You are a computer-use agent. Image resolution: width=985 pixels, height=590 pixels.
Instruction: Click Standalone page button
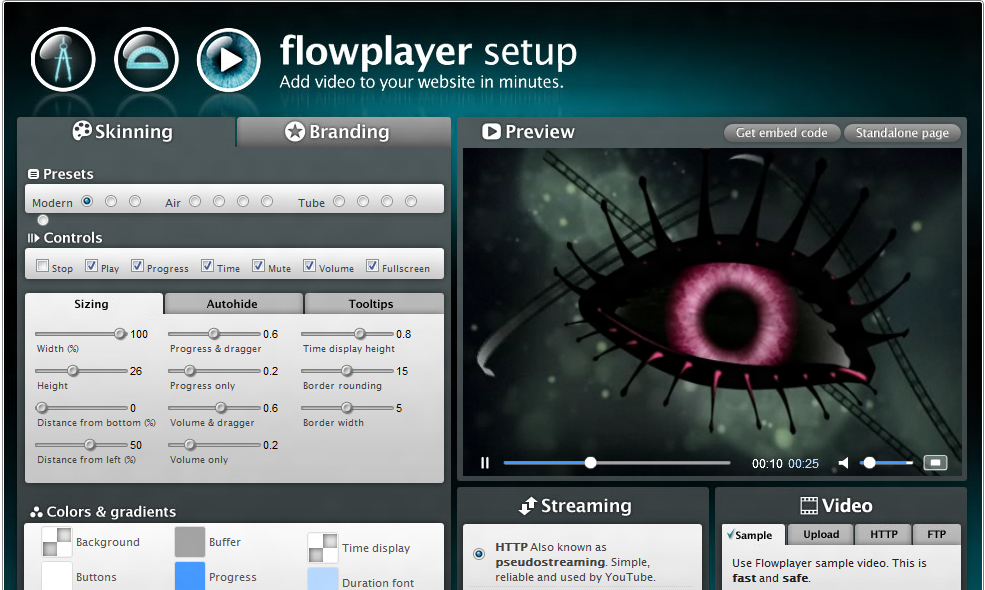[902, 133]
